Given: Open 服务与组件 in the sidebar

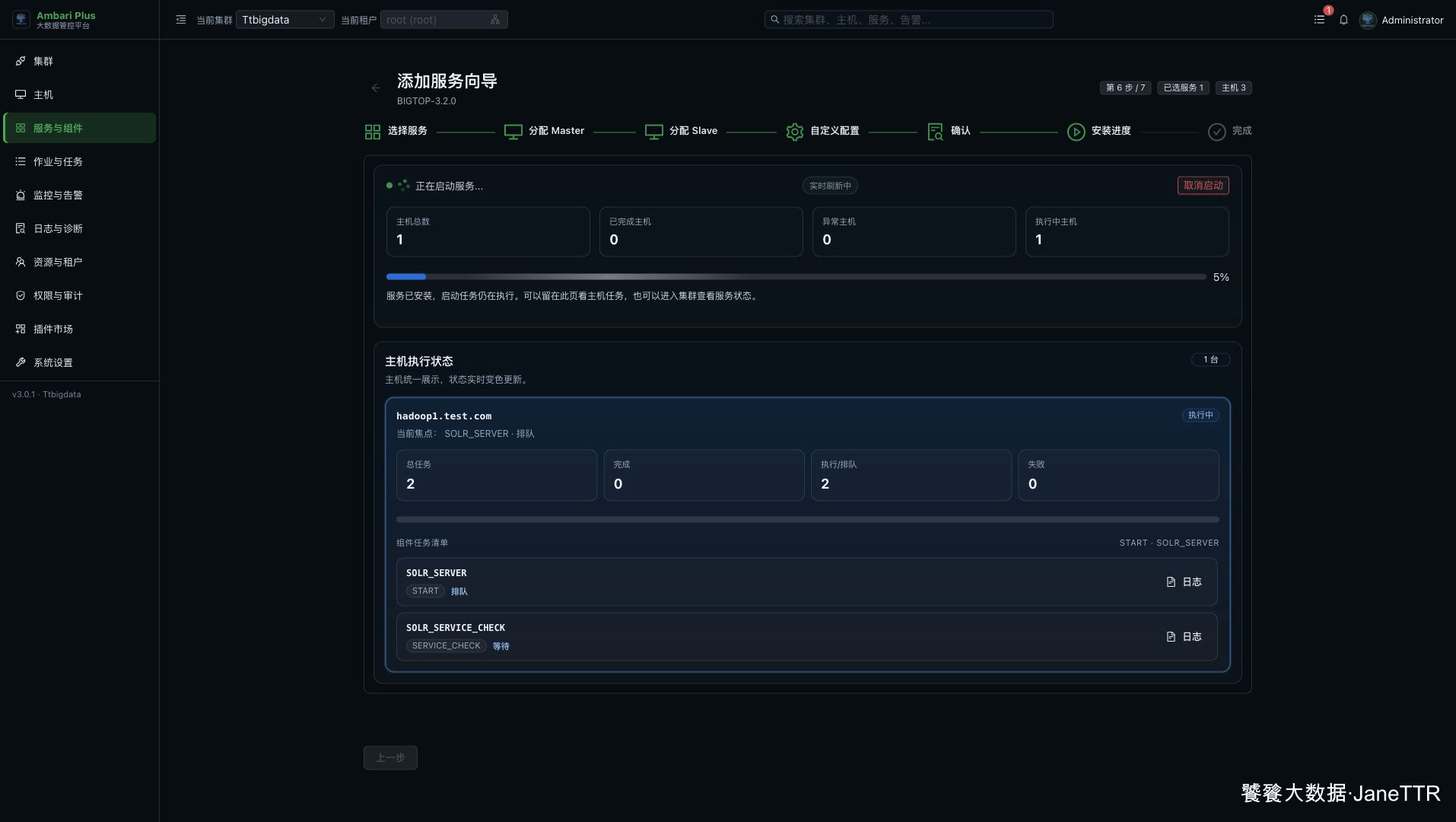Looking at the screenshot, I should pyautogui.click(x=80, y=128).
